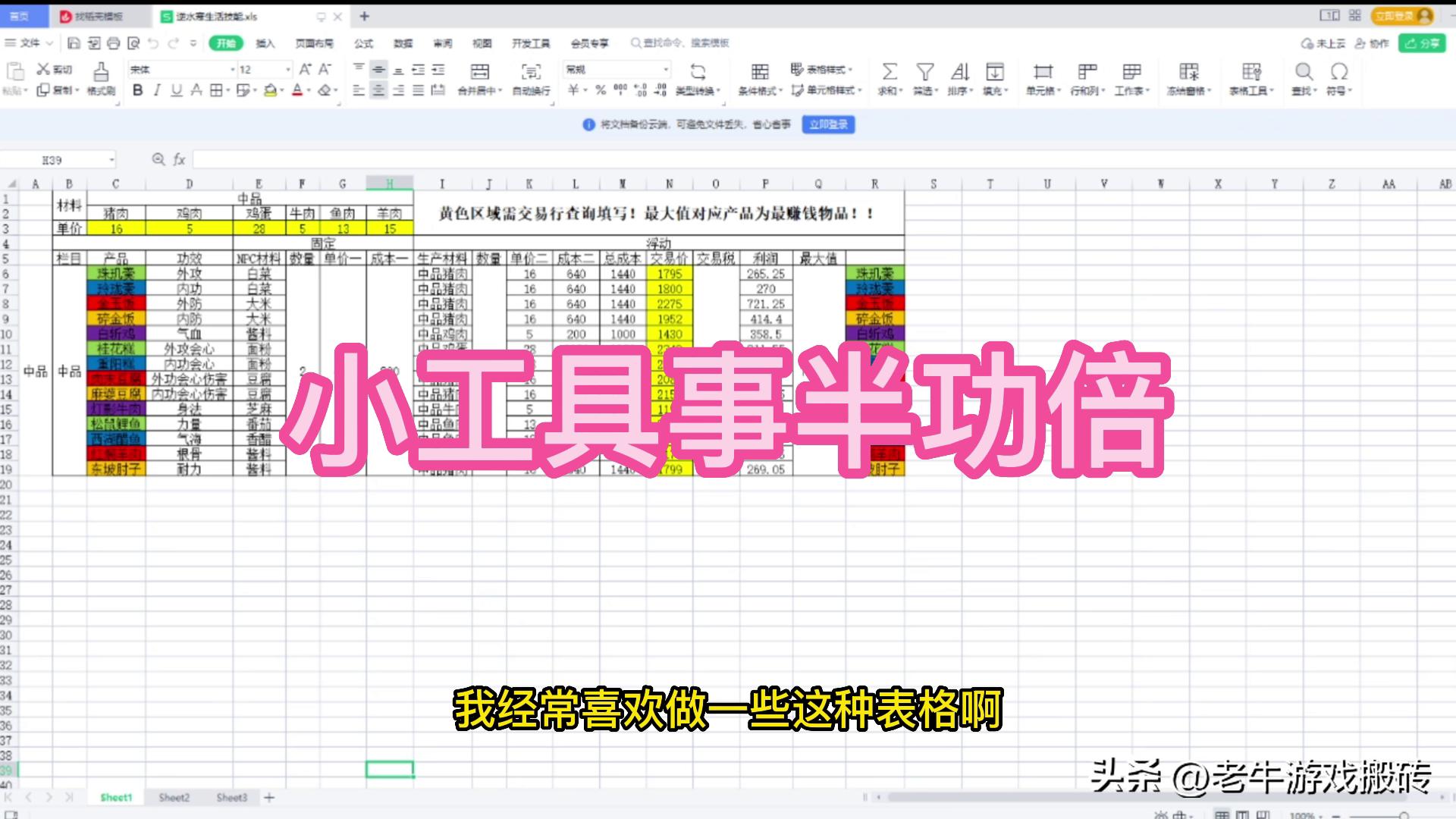Click the 分享 share button
Image resolution: width=1456 pixels, height=819 pixels.
coord(1420,43)
